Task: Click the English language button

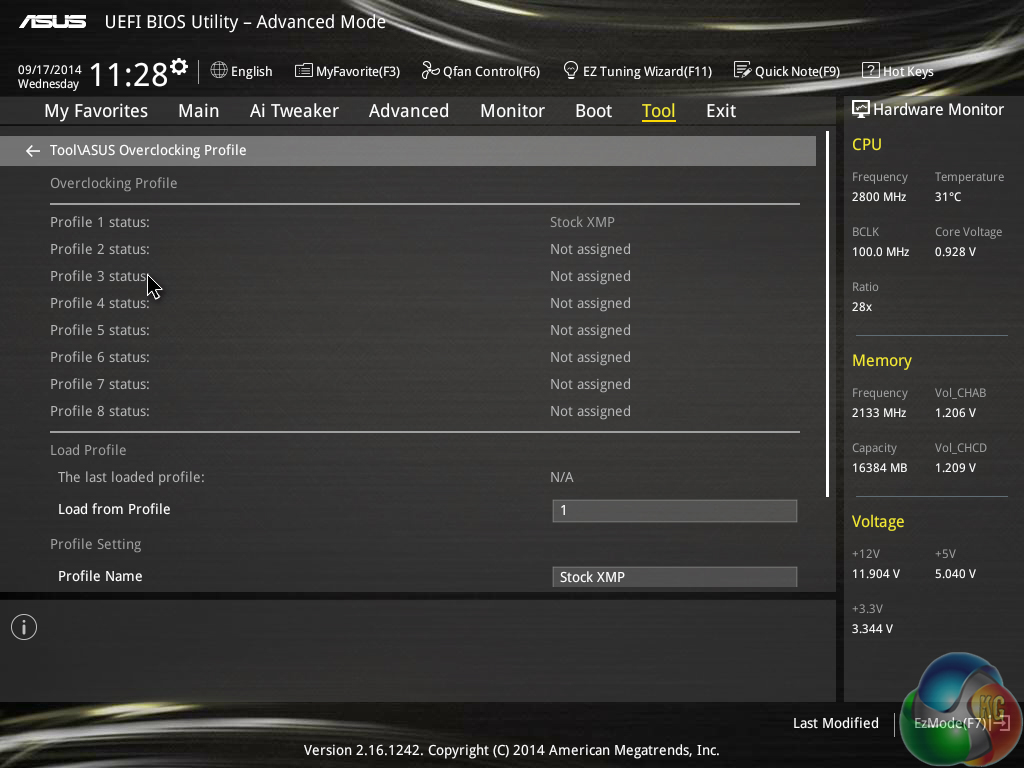Action: click(251, 71)
